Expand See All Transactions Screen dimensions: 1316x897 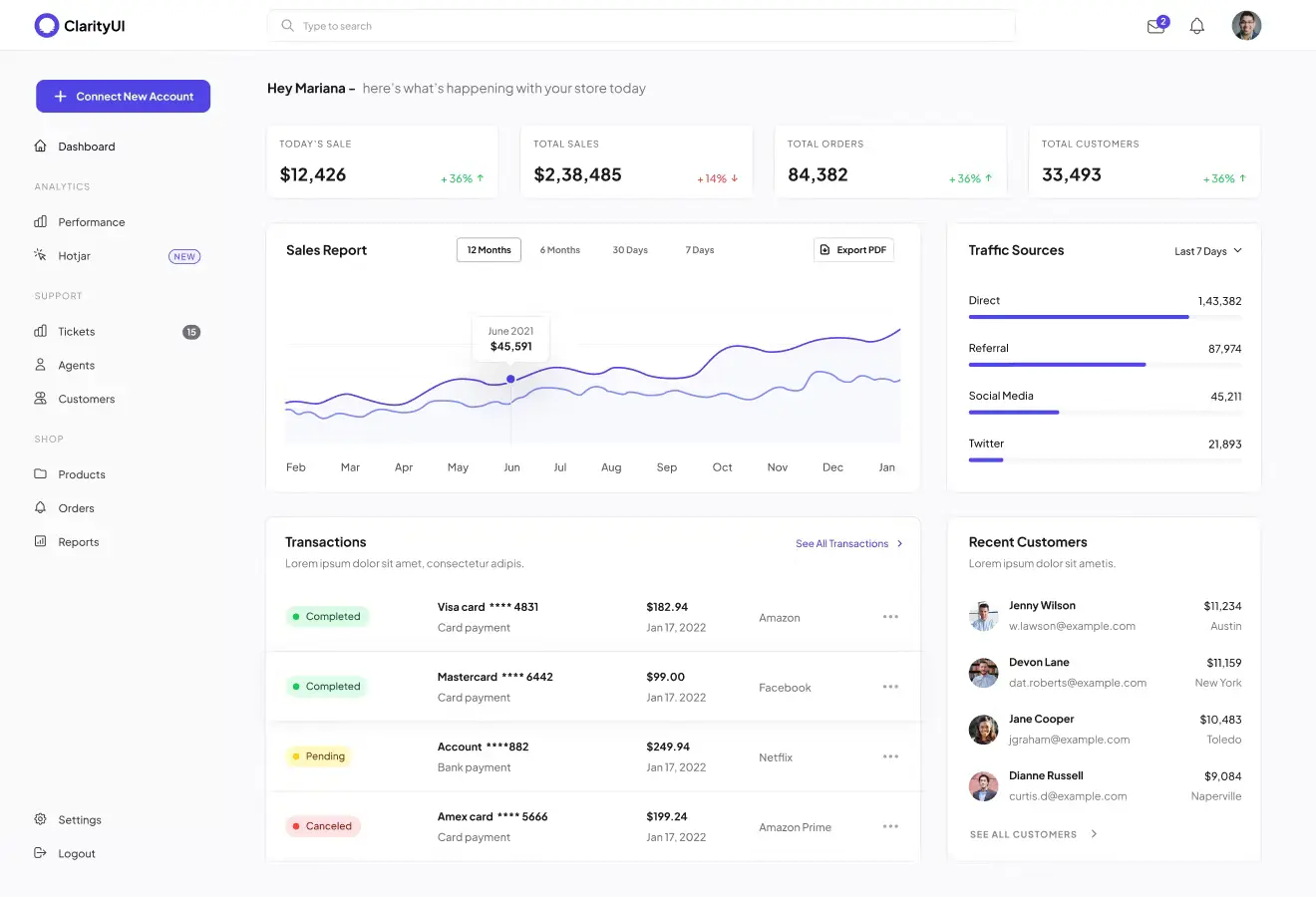[x=841, y=543]
